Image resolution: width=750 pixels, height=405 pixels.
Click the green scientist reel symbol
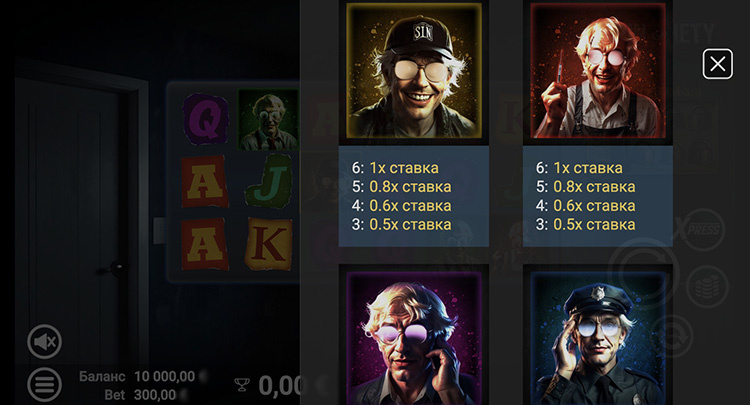268,120
